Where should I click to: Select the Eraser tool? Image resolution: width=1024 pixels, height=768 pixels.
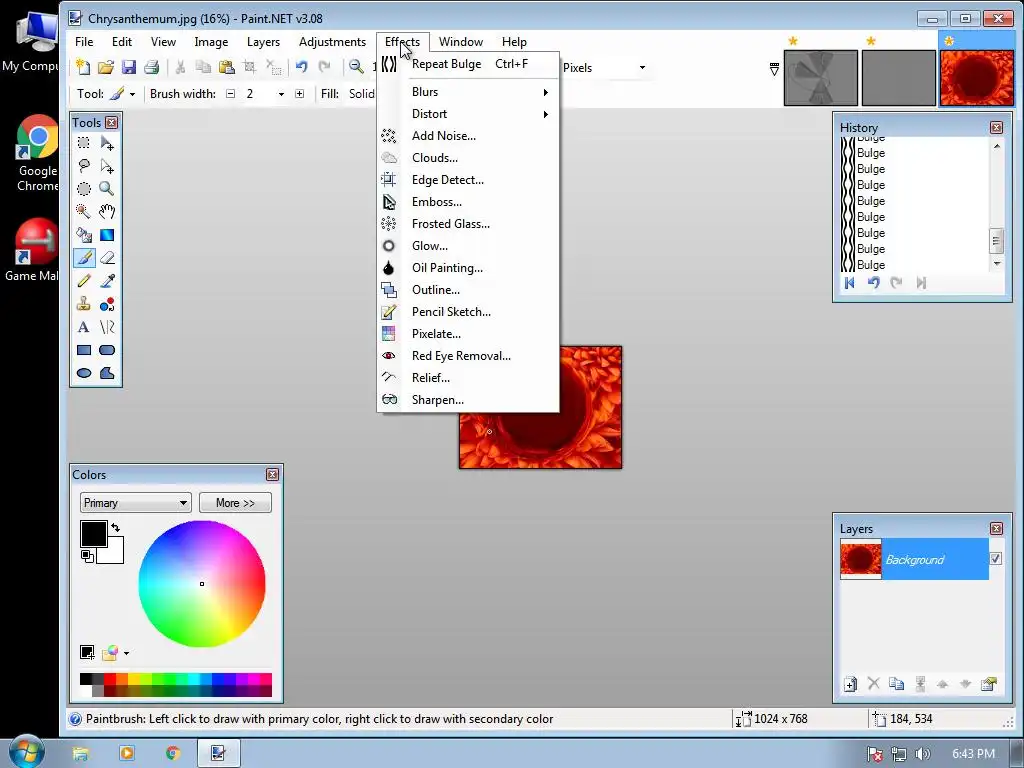tap(107, 258)
